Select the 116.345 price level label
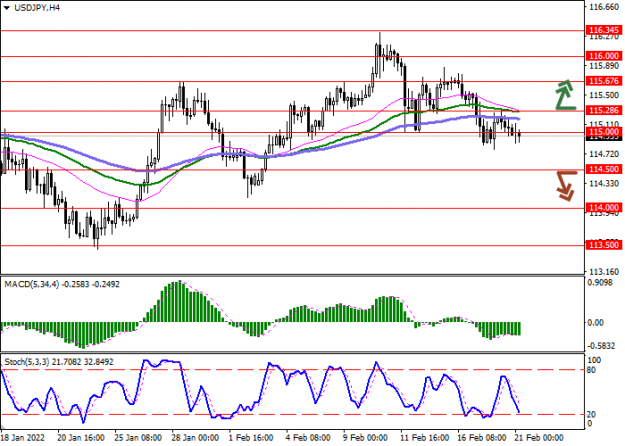 point(604,30)
